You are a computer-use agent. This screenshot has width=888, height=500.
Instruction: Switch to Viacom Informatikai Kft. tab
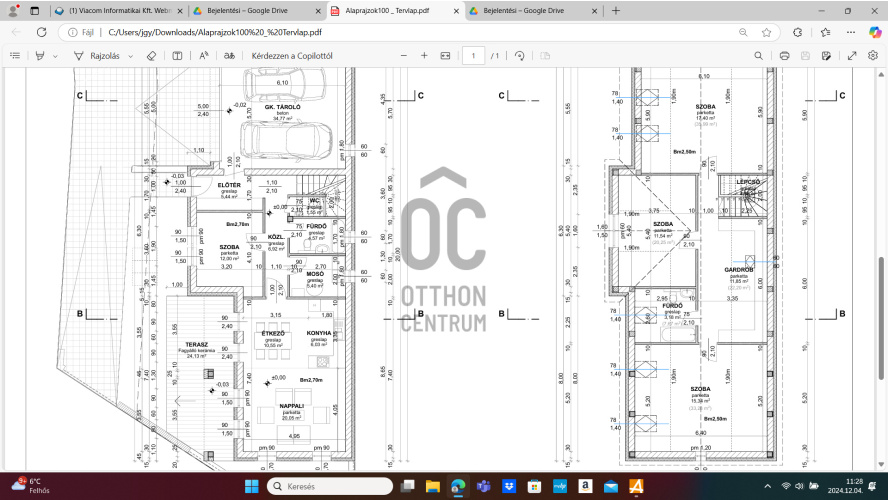(x=119, y=11)
